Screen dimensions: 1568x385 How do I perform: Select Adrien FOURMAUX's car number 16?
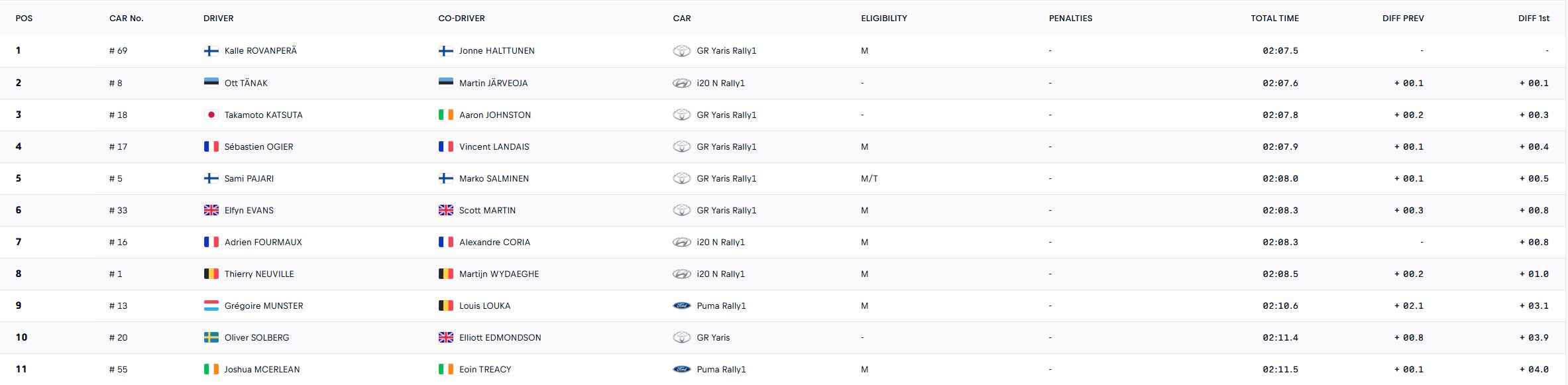(118, 242)
